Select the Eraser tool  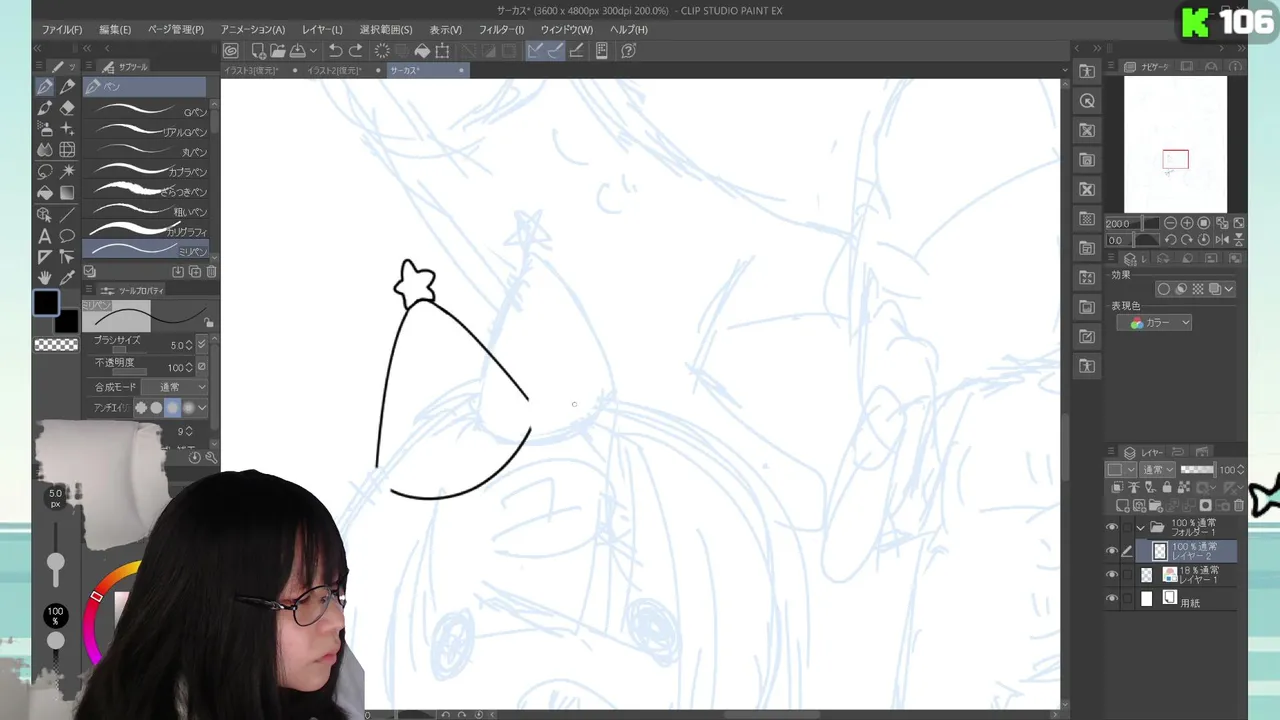pyautogui.click(x=67, y=108)
